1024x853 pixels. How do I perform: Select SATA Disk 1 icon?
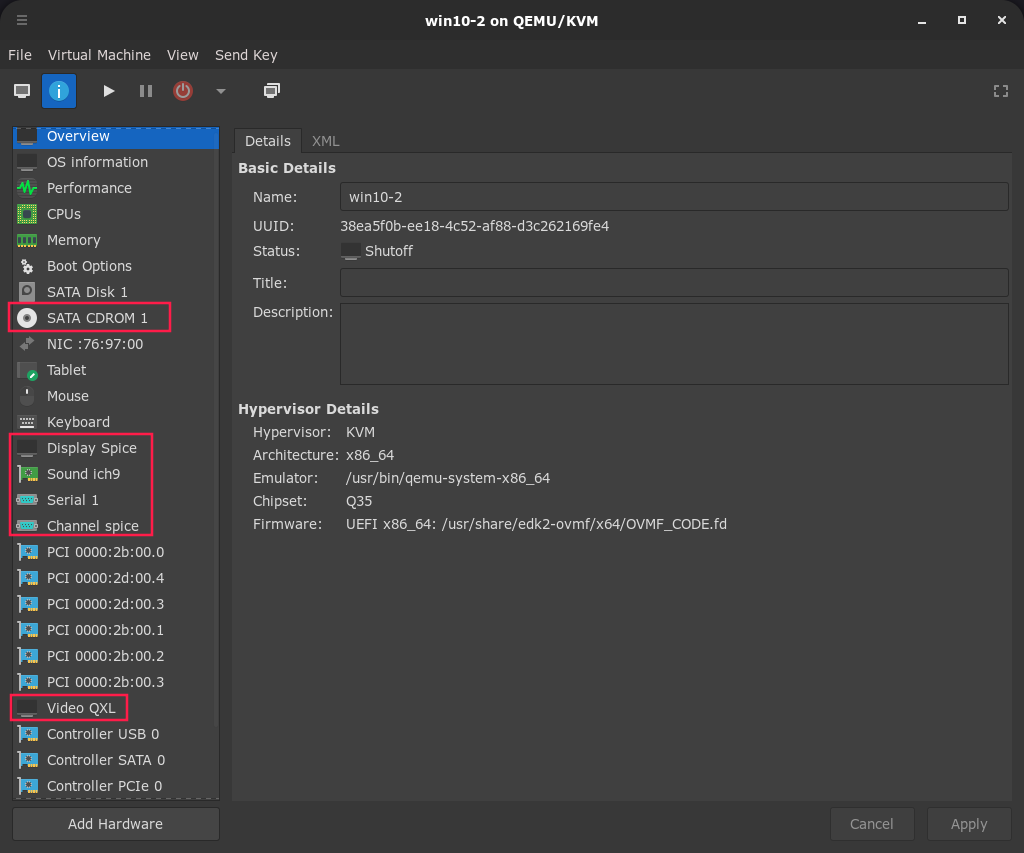click(x=27, y=292)
